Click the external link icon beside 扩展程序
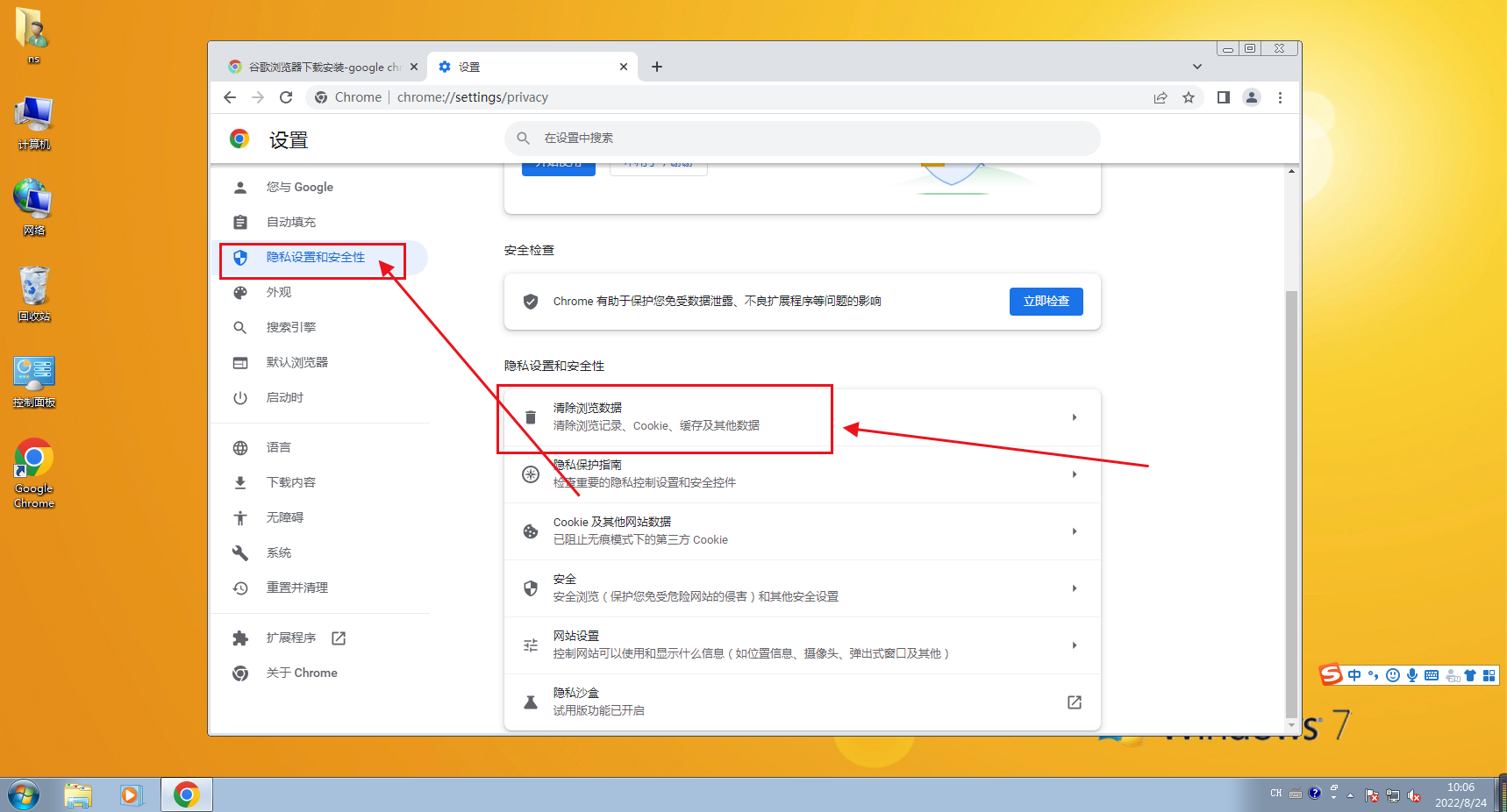 tap(339, 638)
